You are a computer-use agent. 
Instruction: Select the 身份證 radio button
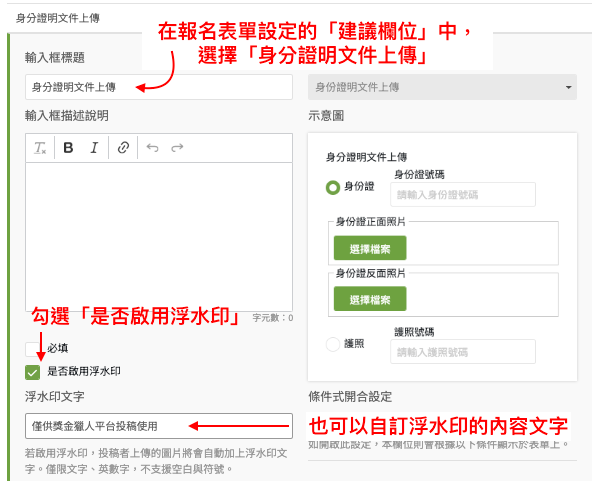point(333,187)
